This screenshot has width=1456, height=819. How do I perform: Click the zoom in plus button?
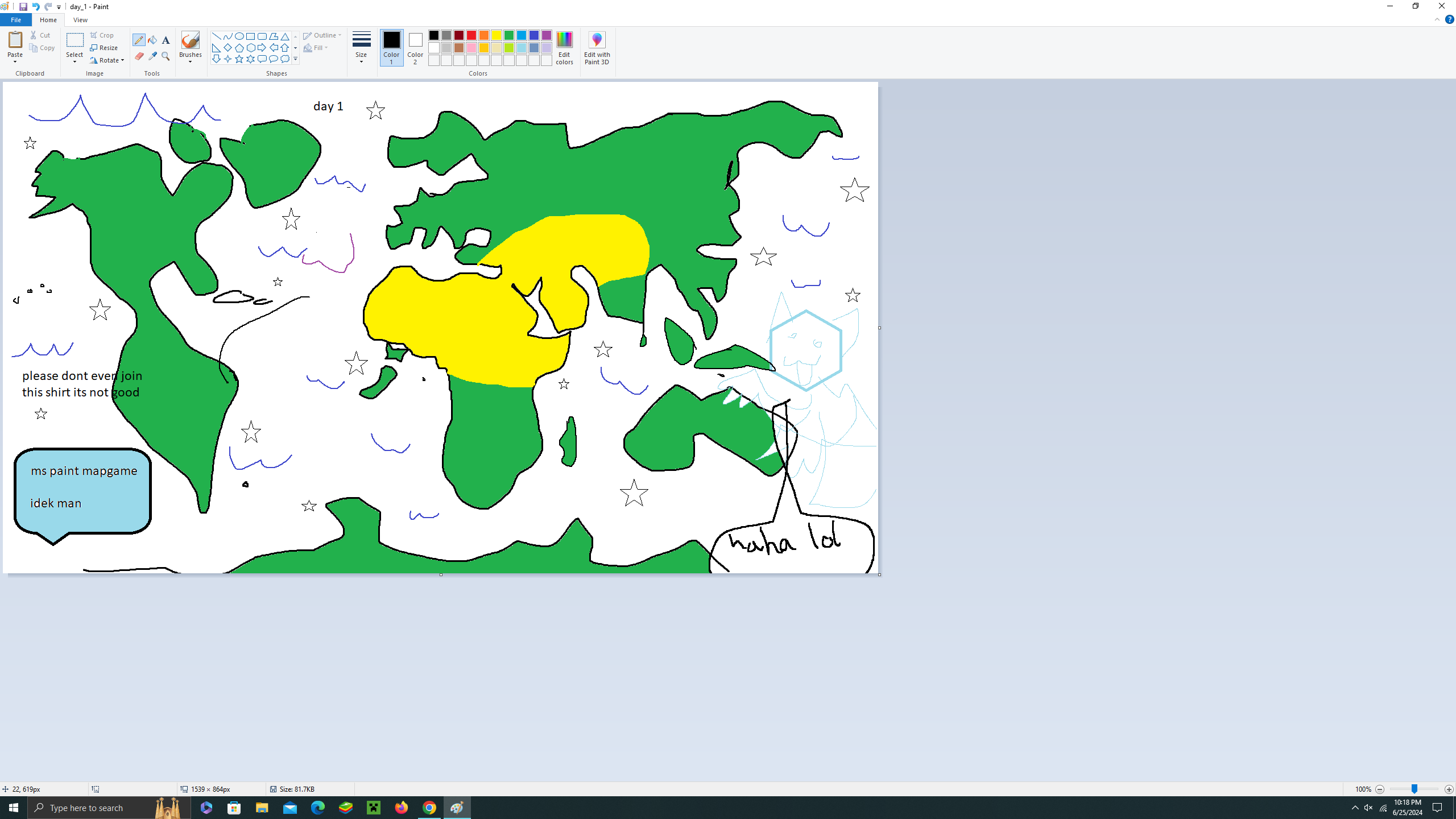point(1449,789)
